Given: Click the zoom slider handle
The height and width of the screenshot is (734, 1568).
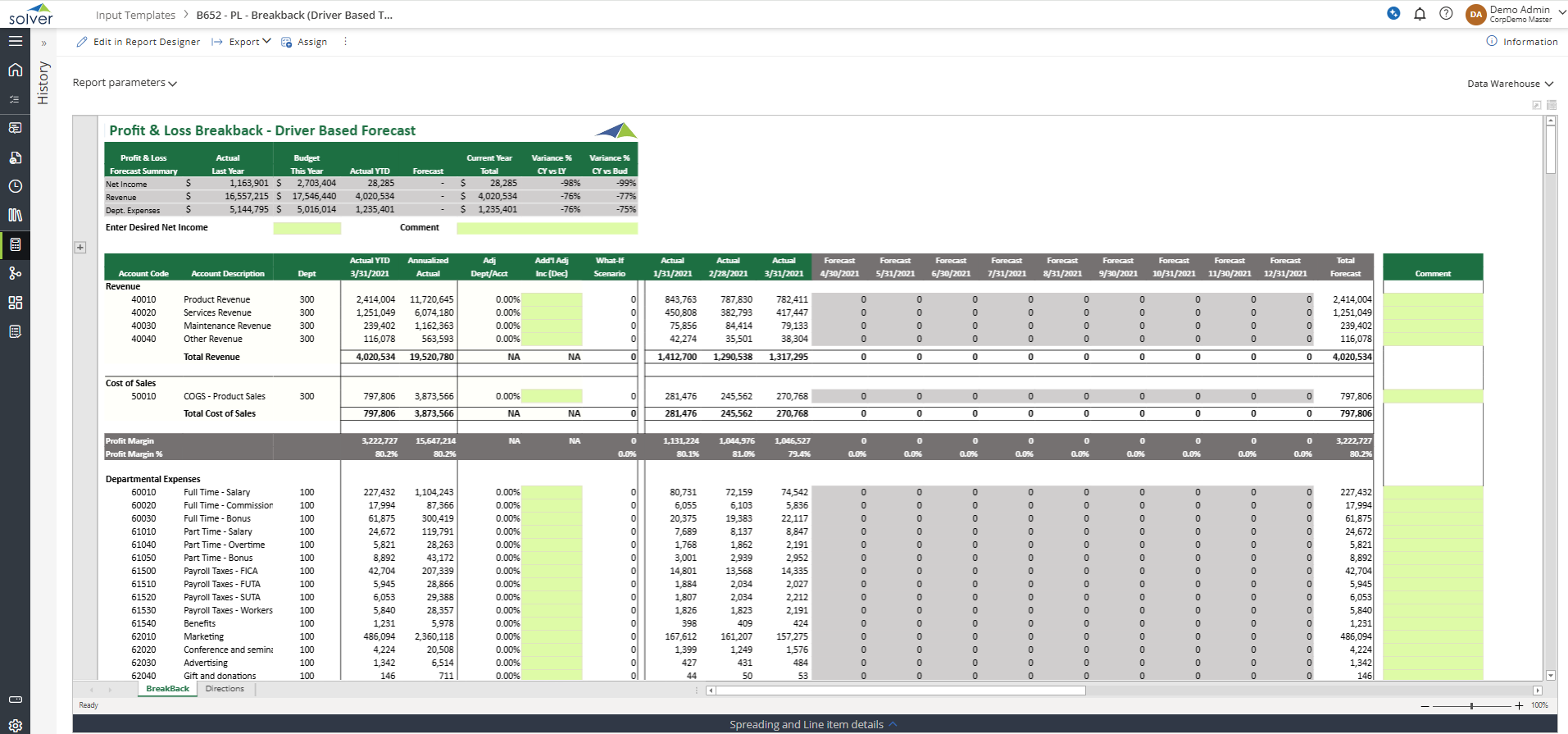Looking at the screenshot, I should point(1471,705).
